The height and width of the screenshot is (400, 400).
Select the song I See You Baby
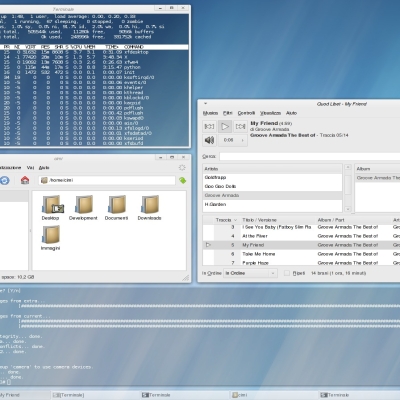tap(301, 227)
